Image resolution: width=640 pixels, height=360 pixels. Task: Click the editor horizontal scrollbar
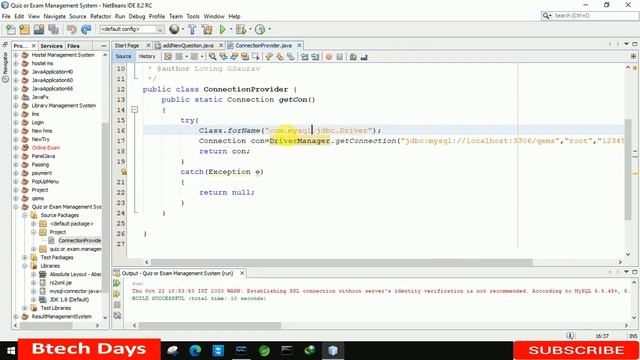342,262
